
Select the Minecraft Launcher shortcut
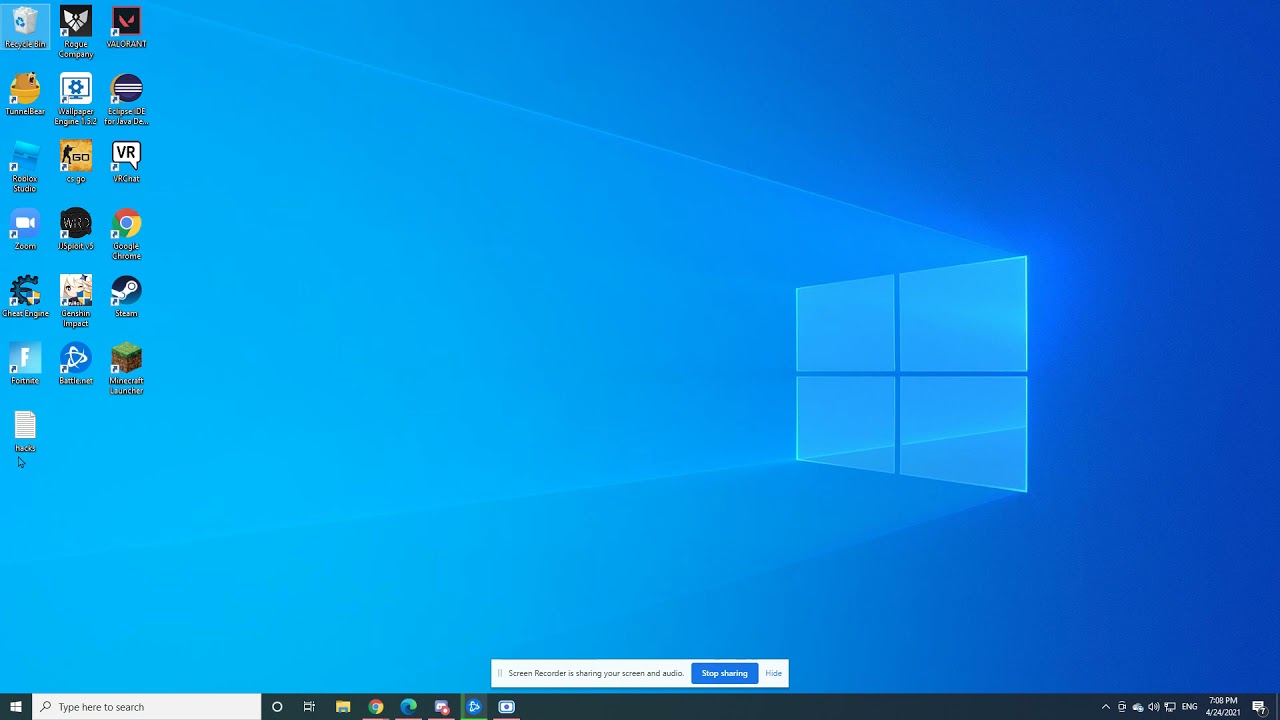point(126,369)
